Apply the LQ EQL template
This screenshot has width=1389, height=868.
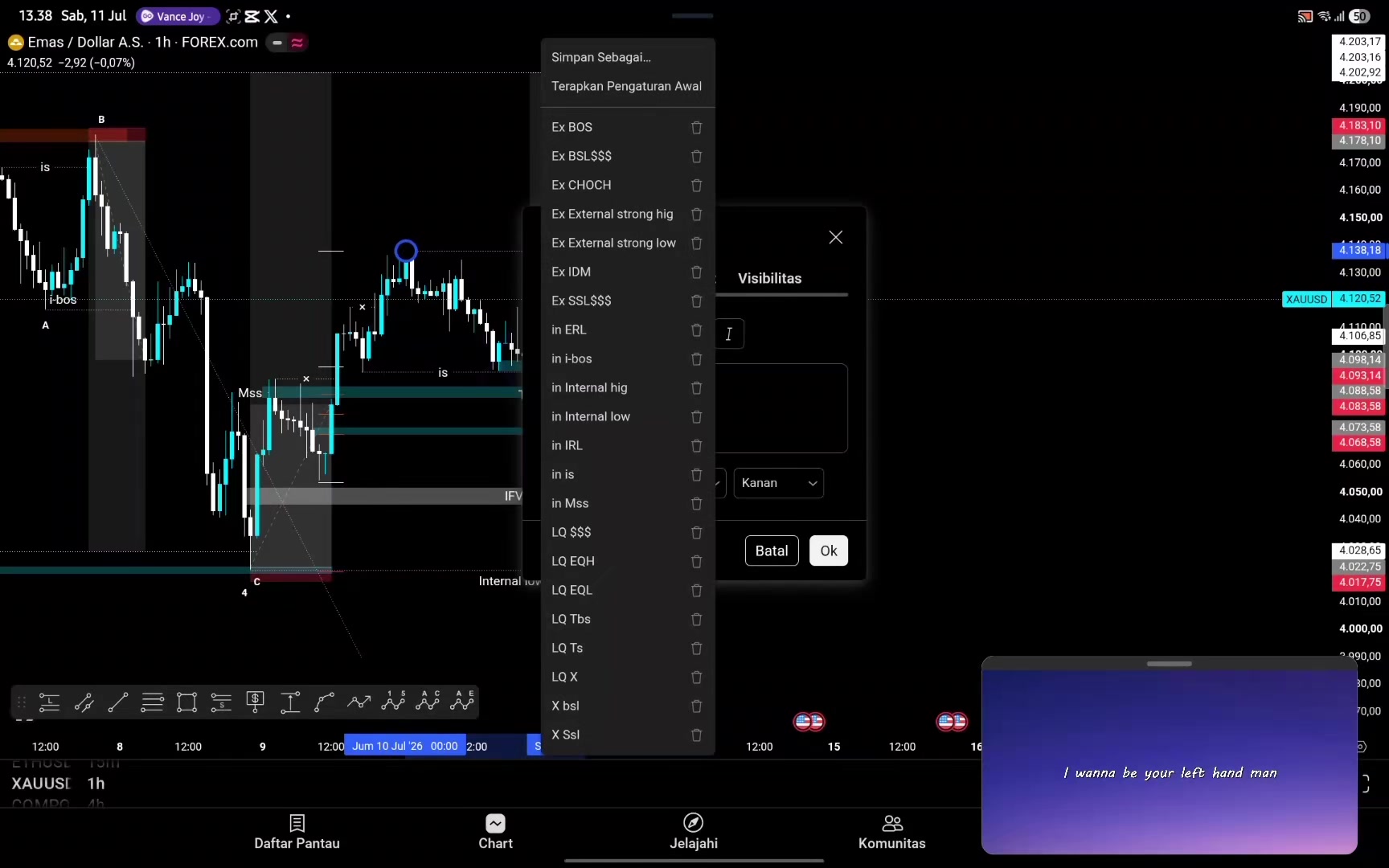(x=572, y=590)
